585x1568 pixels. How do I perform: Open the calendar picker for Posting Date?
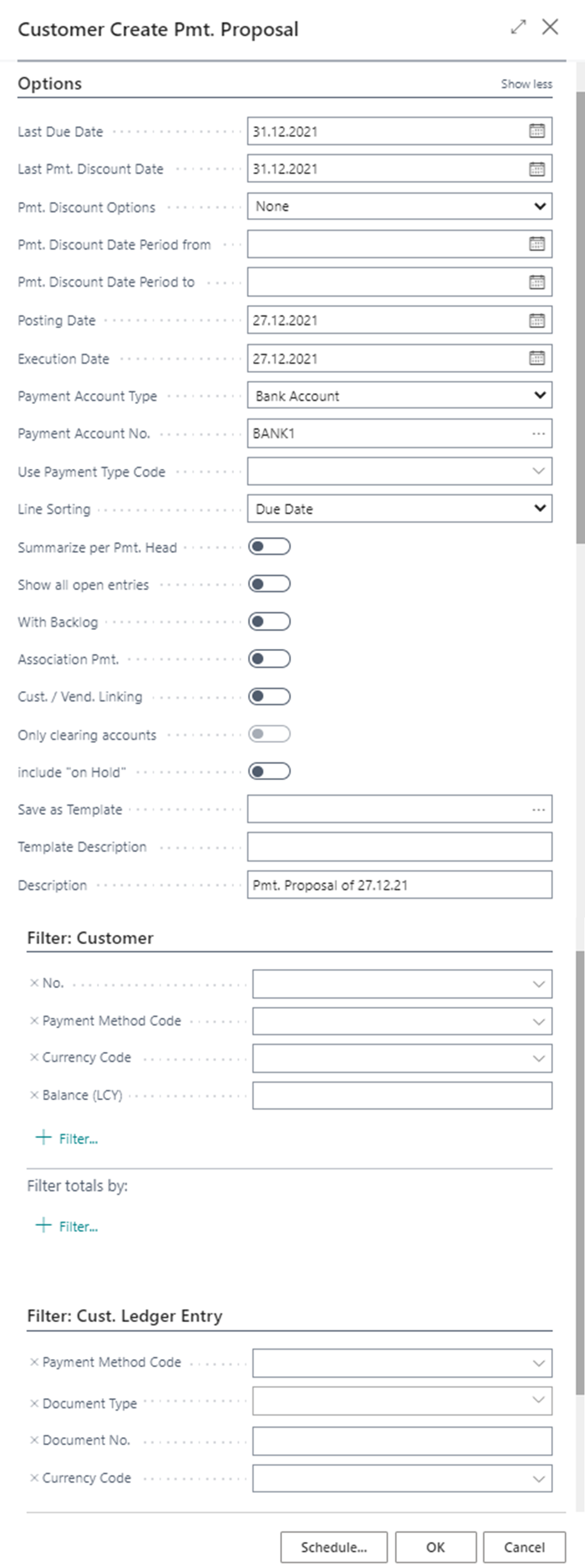(x=536, y=319)
